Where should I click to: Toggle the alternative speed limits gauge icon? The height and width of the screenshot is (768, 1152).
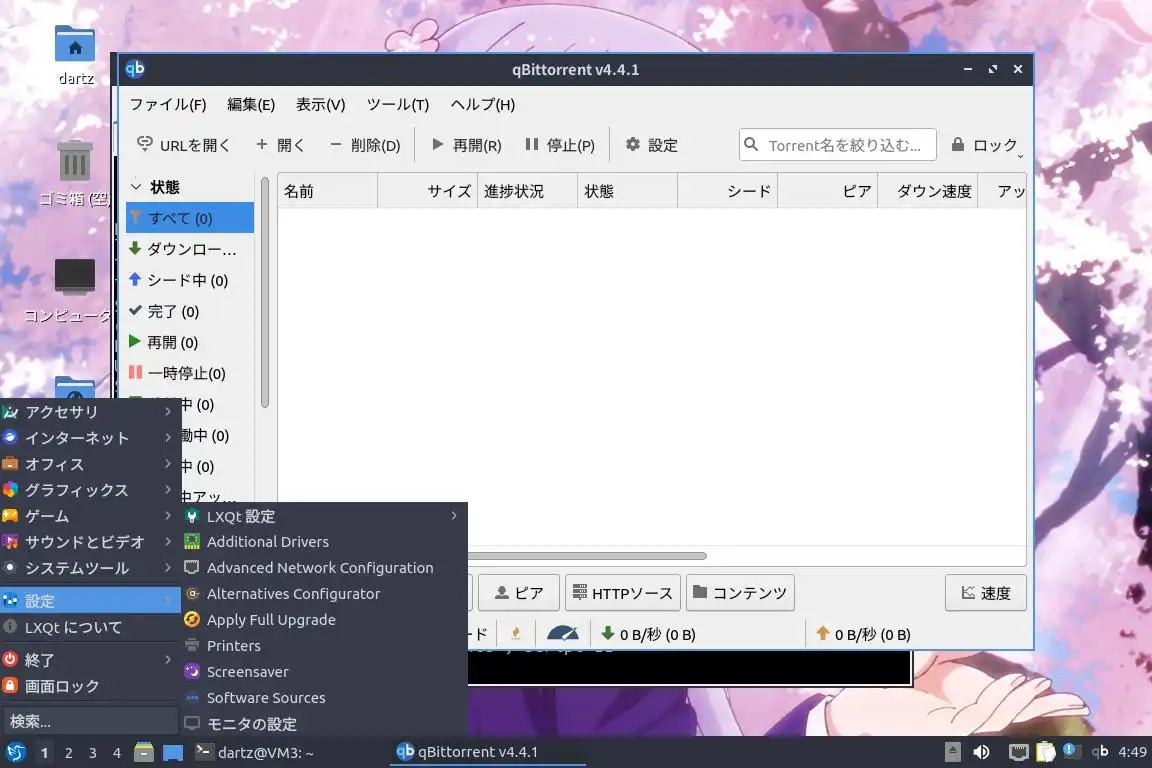pyautogui.click(x=563, y=634)
